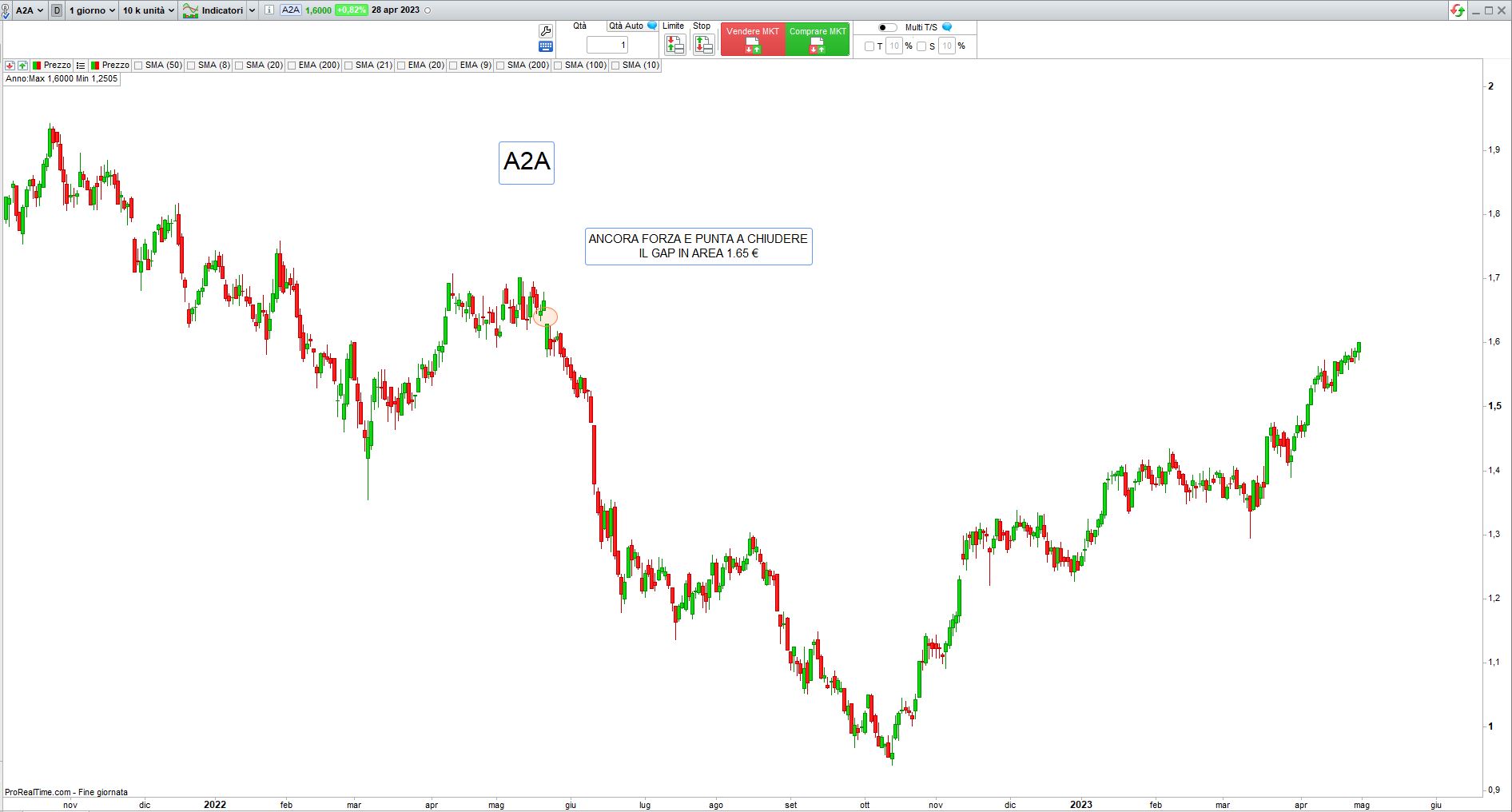Click the pin icon left of the A2A ticker
Screen dimensions: 1512x812
(x=6, y=10)
